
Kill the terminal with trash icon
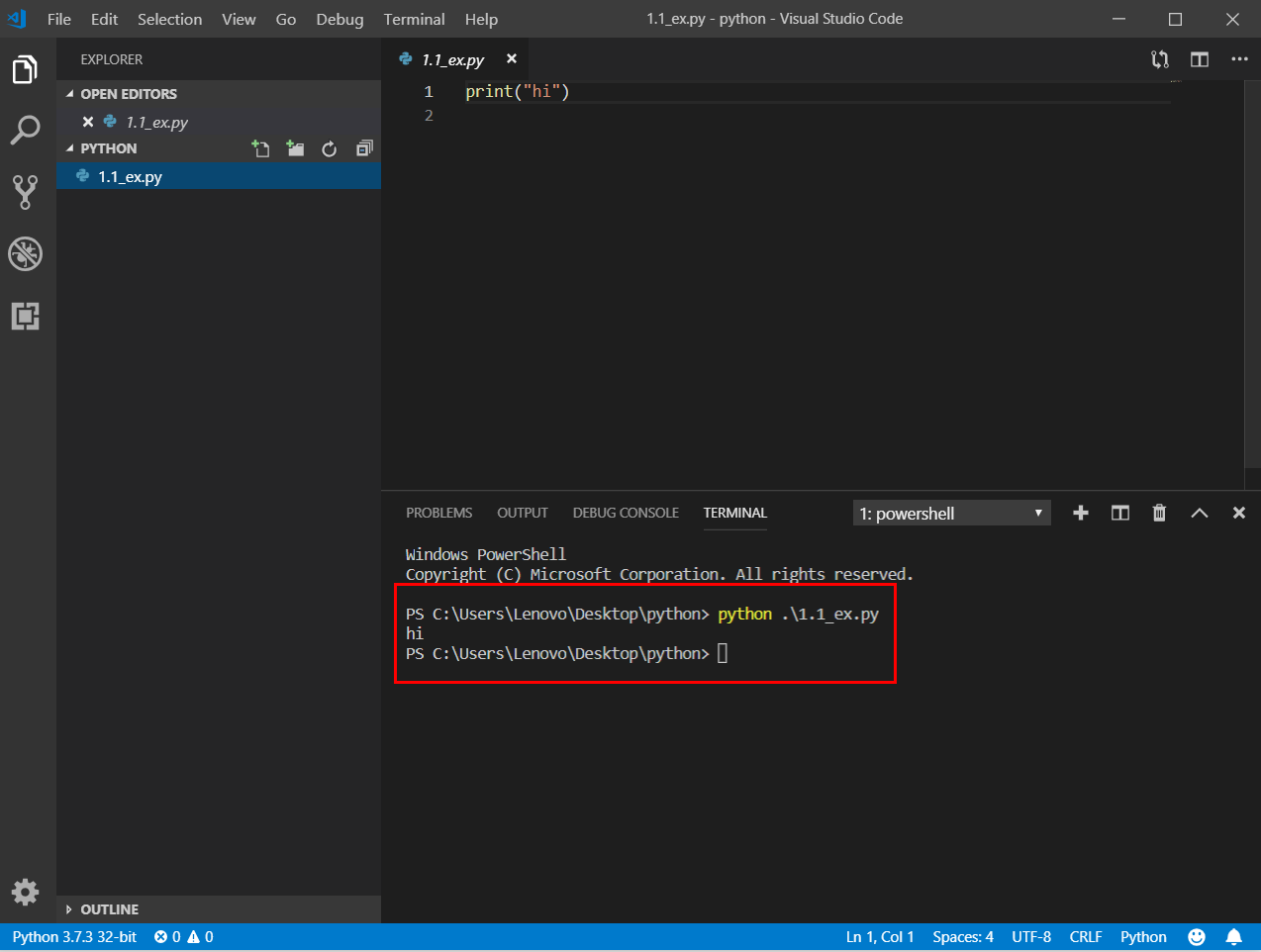(x=1159, y=513)
